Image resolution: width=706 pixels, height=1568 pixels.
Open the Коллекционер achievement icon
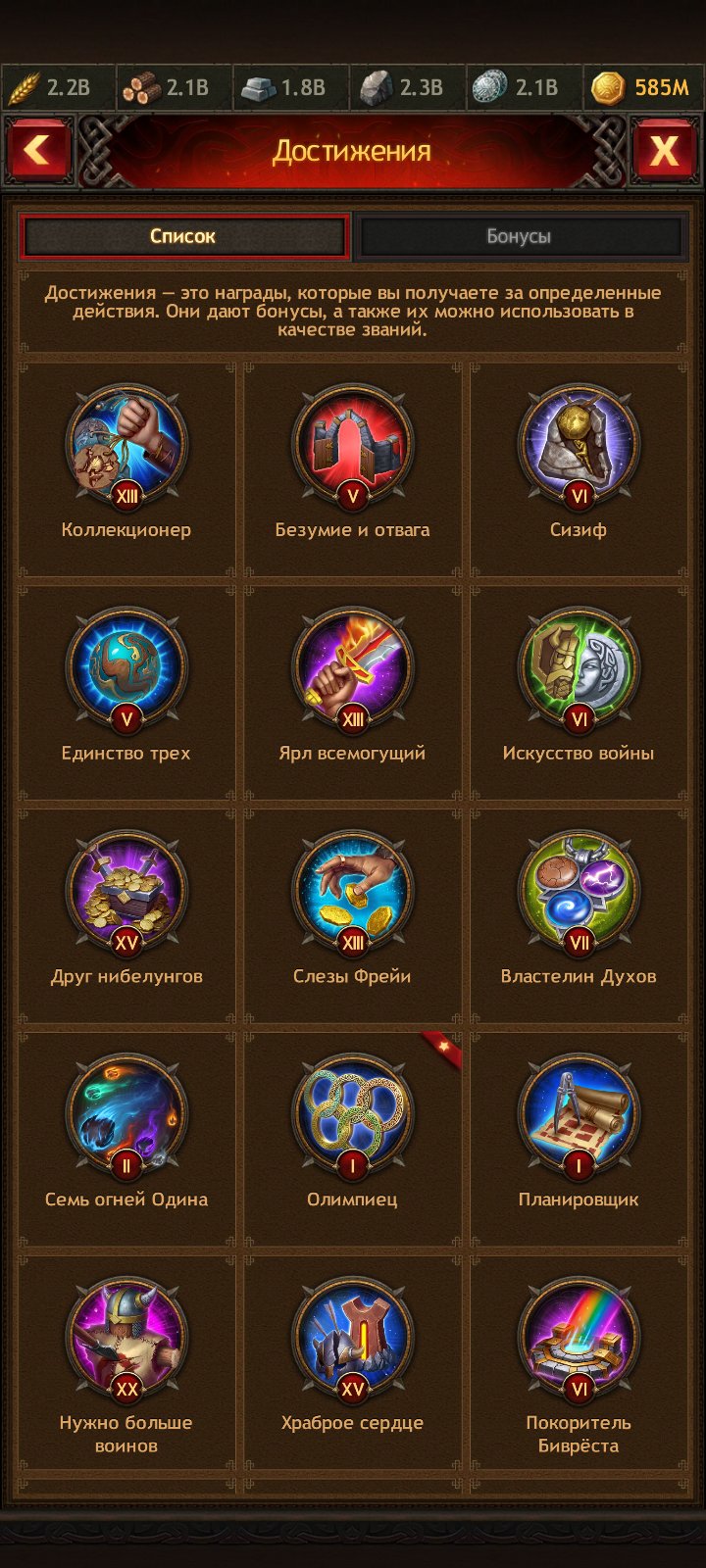[x=126, y=445]
